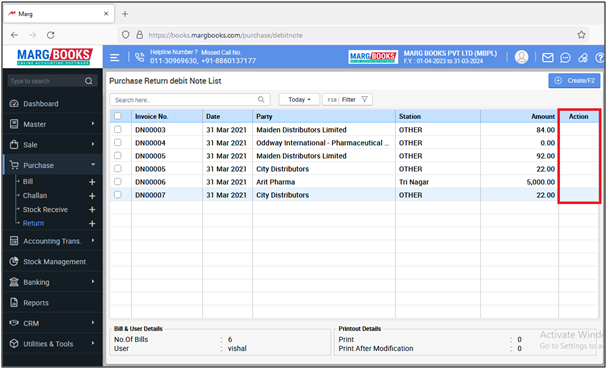Expand the Banking menu arrow
The width and height of the screenshot is (608, 369).
[93, 281]
